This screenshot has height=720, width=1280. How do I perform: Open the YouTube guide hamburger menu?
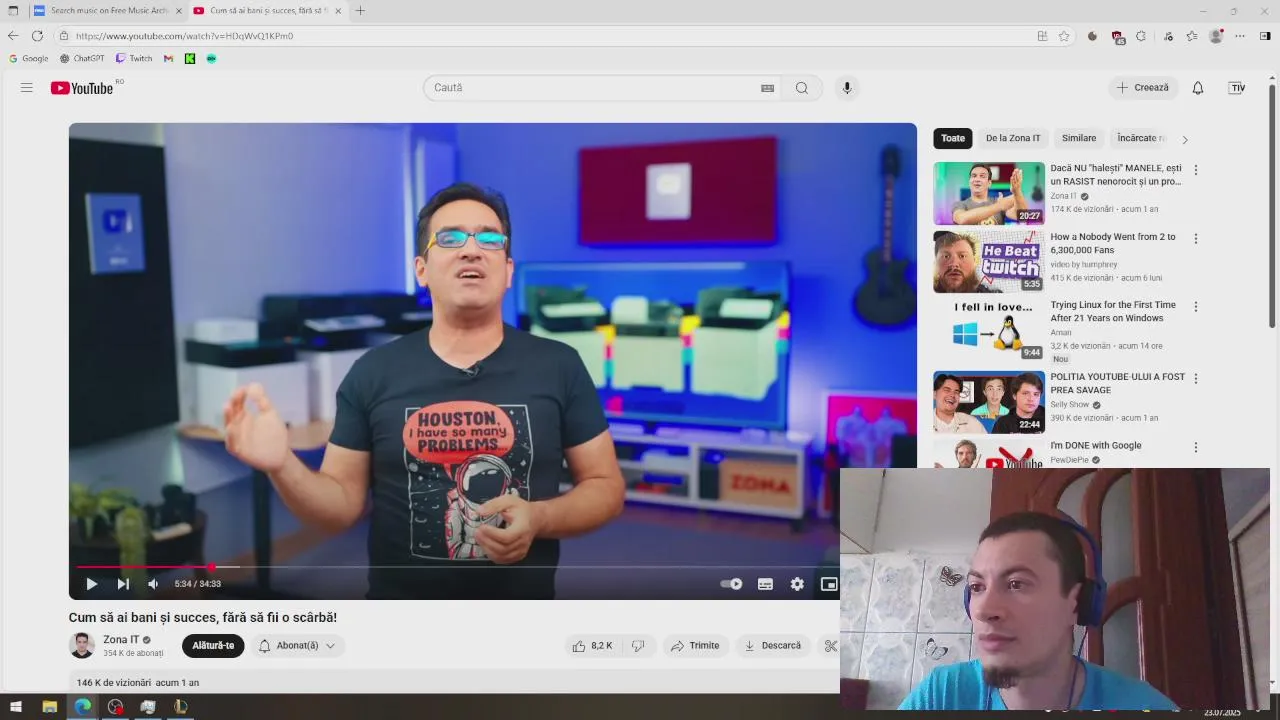coord(27,88)
